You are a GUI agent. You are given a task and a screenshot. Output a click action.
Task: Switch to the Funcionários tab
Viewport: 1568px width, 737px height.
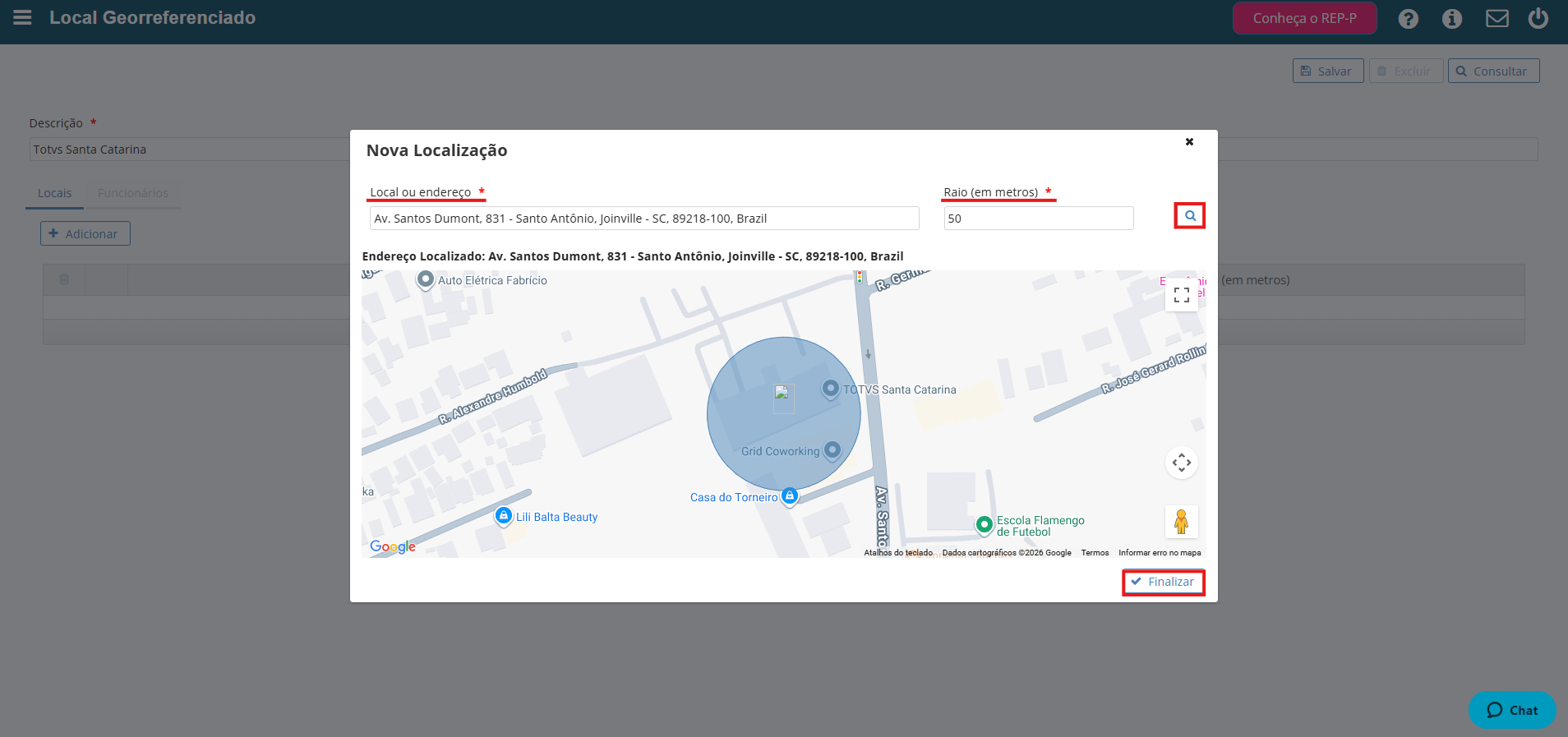pyautogui.click(x=133, y=193)
